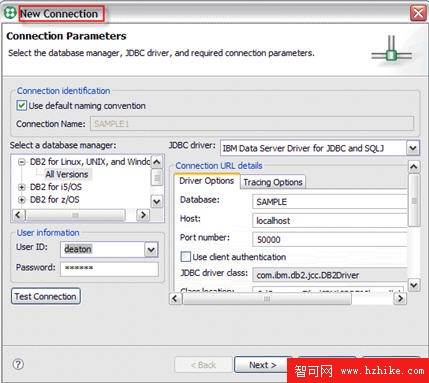This screenshot has width=429, height=383.
Task: Click database manager list scroll left arrow
Action: coord(18,215)
